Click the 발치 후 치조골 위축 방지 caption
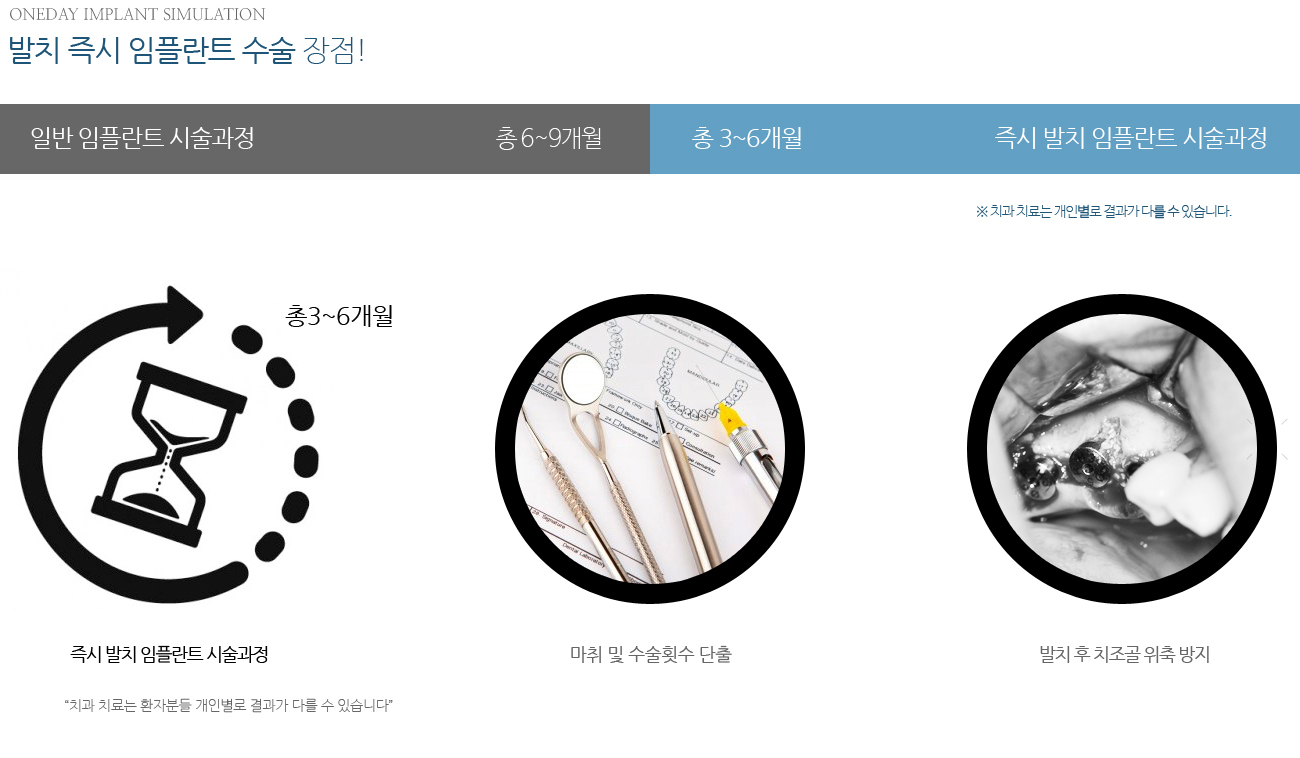1300x758 pixels. click(x=1125, y=655)
